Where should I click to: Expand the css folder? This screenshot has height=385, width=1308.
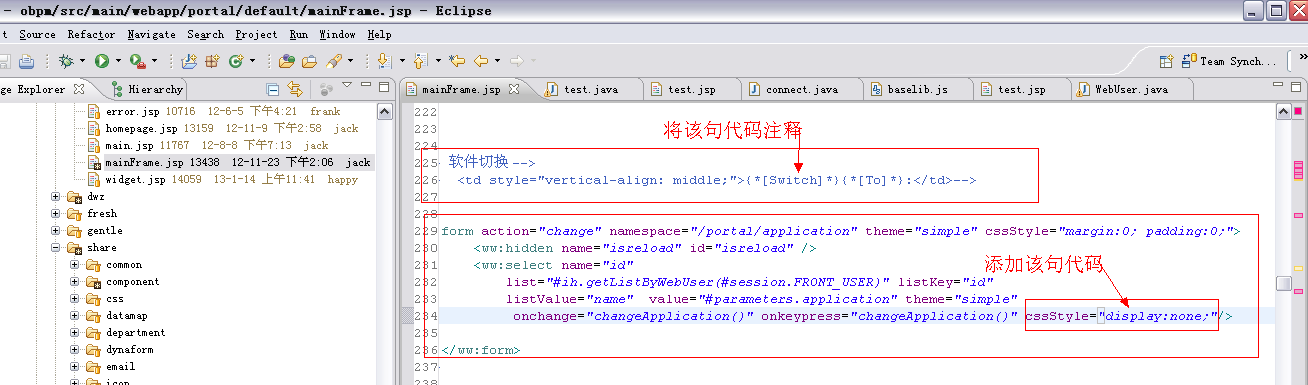75,299
